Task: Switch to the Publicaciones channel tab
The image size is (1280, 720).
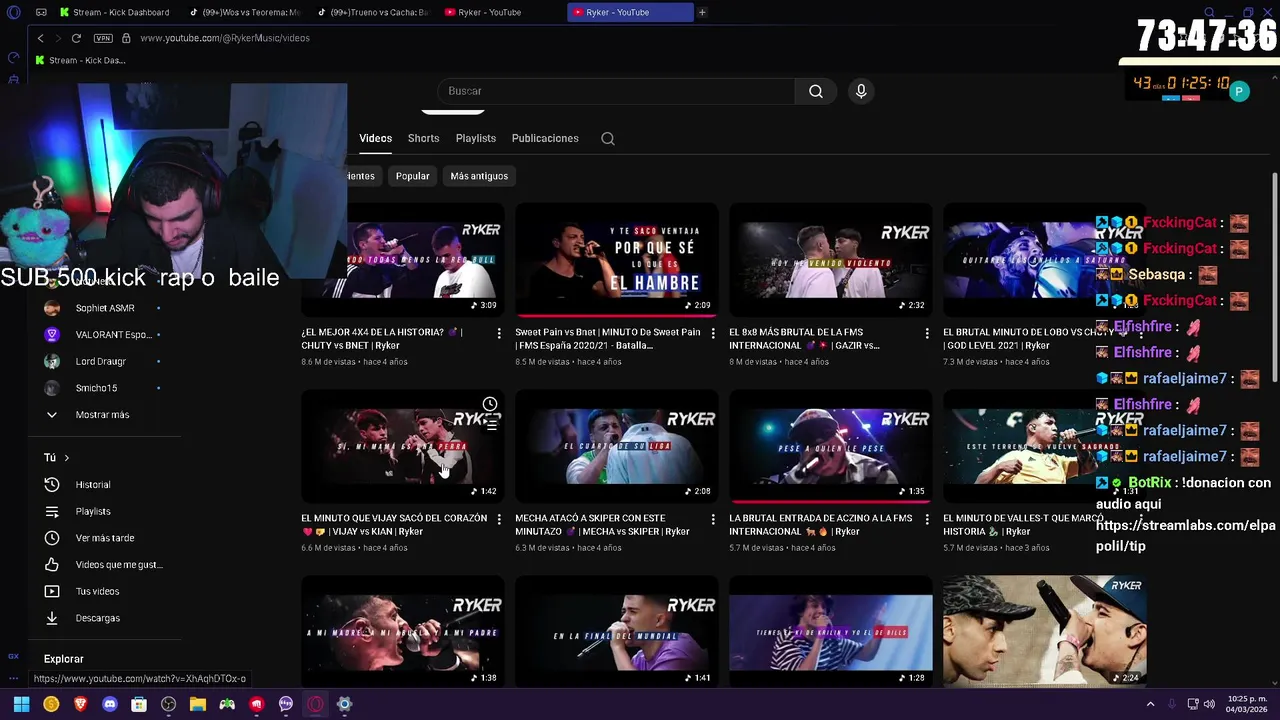Action: tap(545, 139)
